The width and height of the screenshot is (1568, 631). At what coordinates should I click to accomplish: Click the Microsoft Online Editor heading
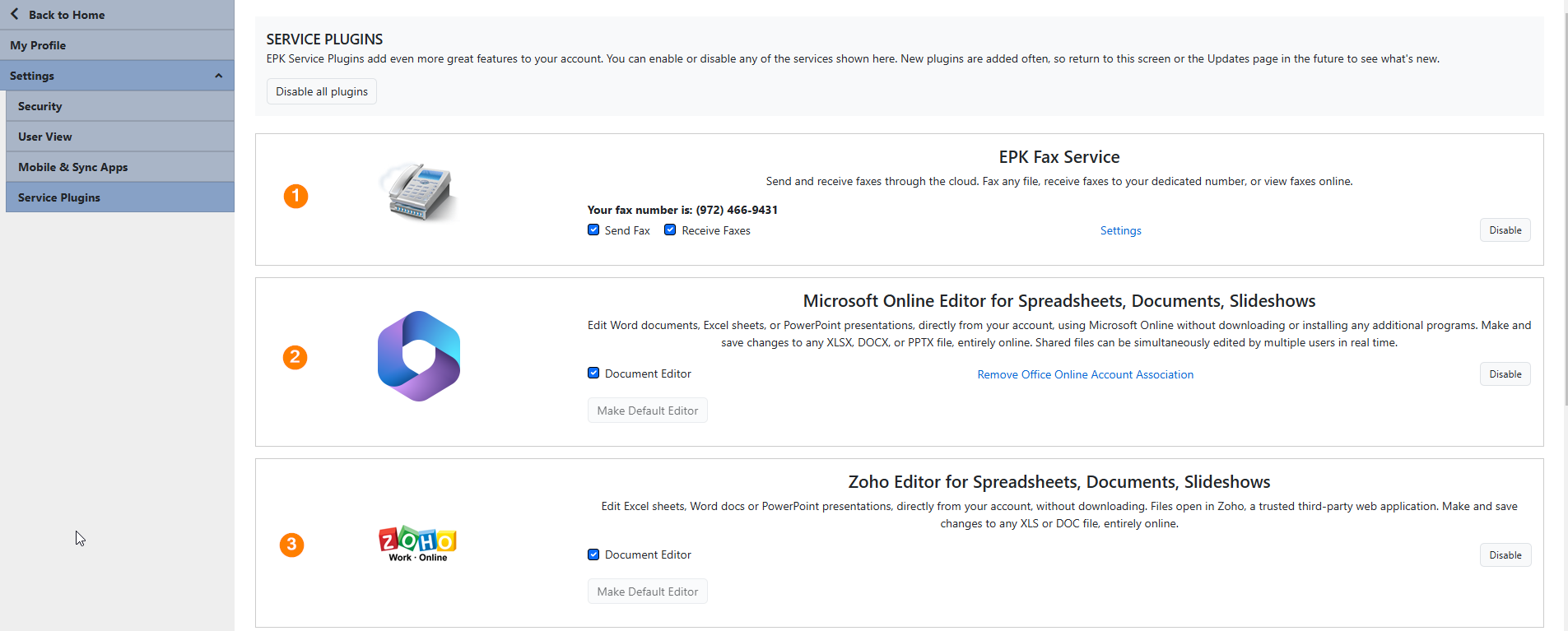(x=1059, y=301)
